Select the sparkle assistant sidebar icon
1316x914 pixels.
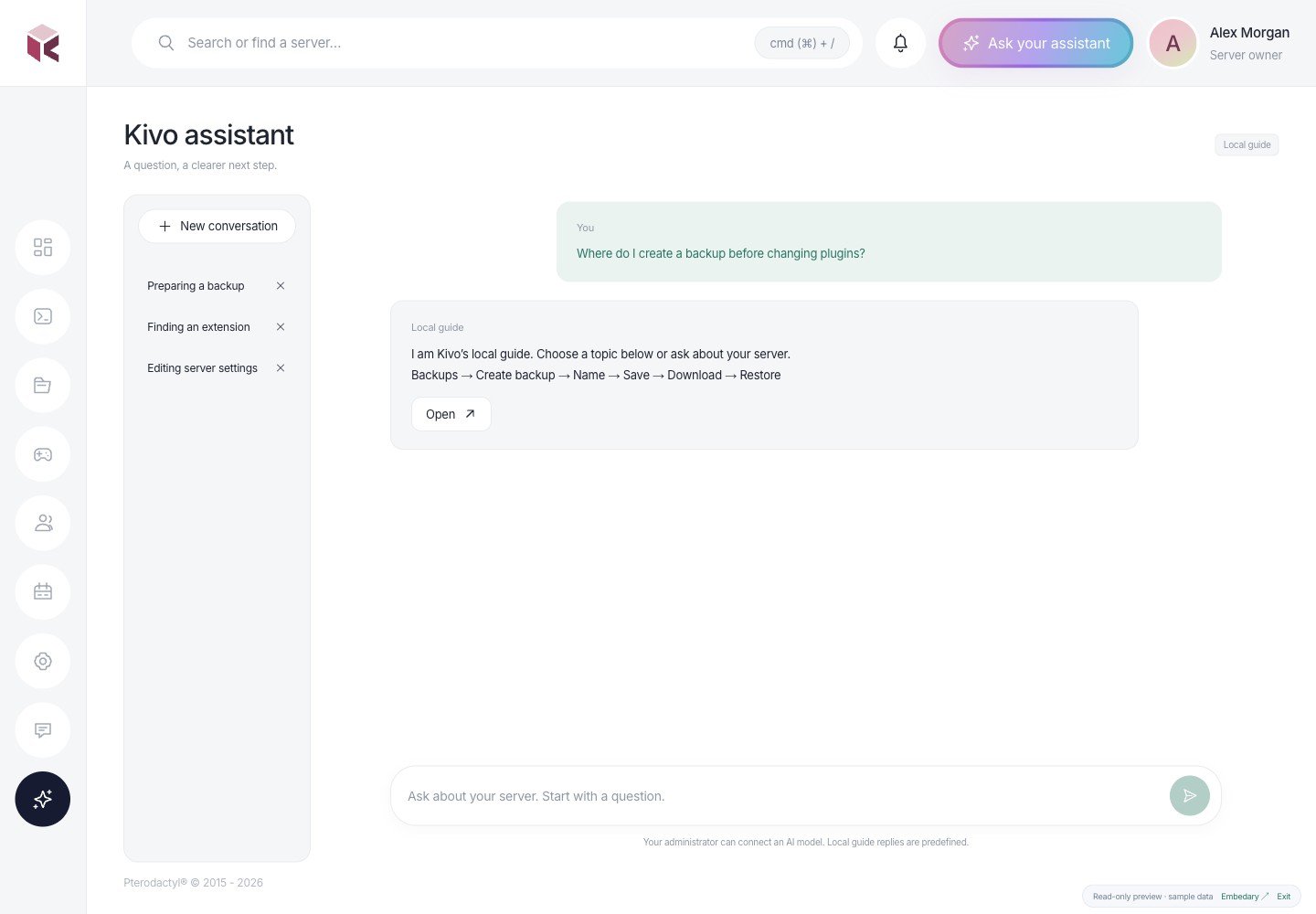tap(43, 800)
